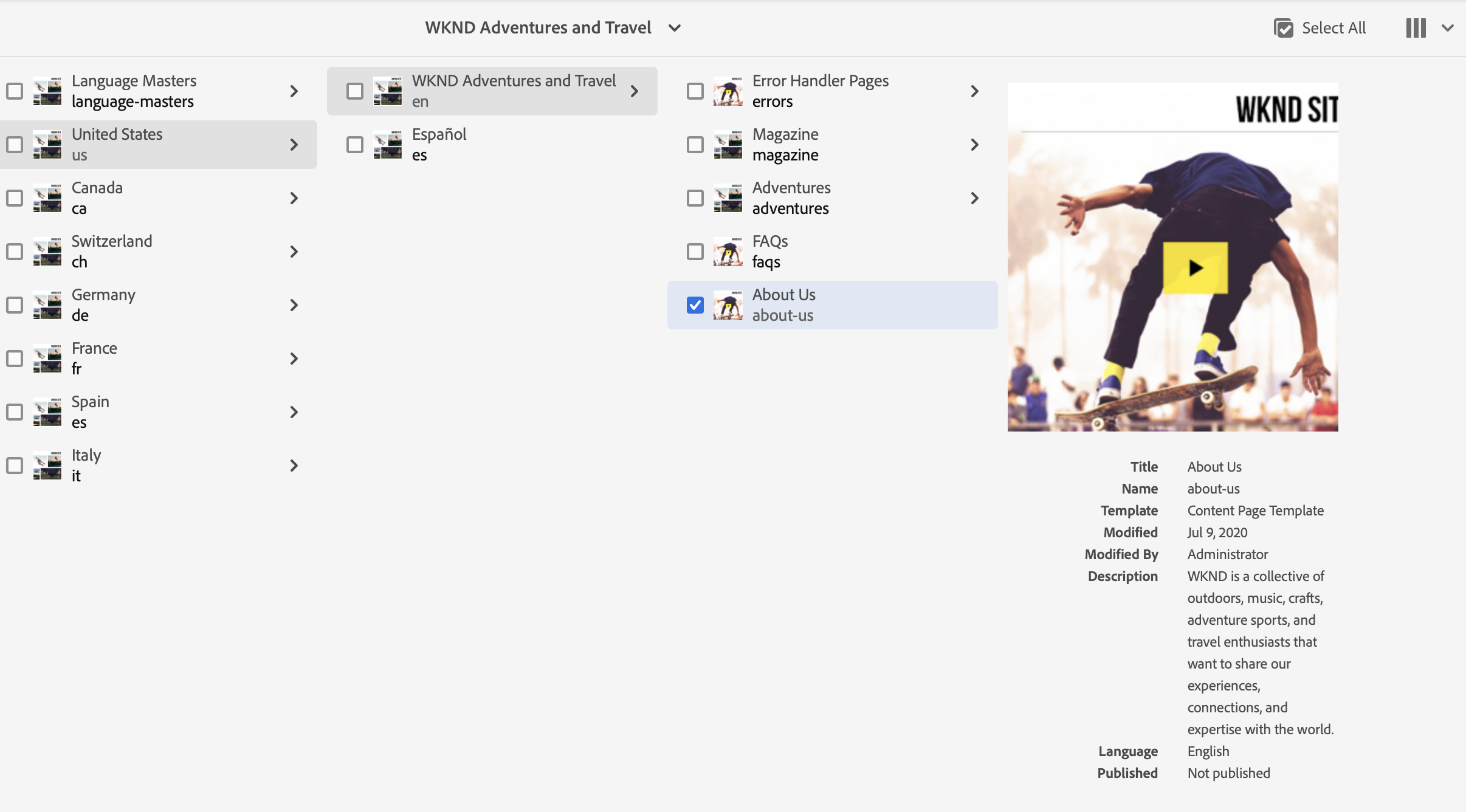This screenshot has width=1466, height=812.
Task: Click the Error Handler Pages thumbnail icon
Action: (x=728, y=91)
